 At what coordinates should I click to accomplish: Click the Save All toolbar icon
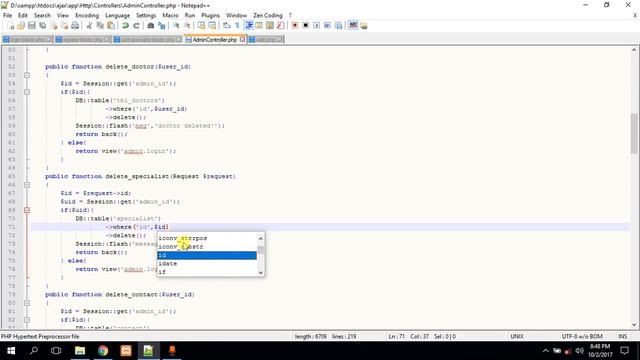click(42, 26)
